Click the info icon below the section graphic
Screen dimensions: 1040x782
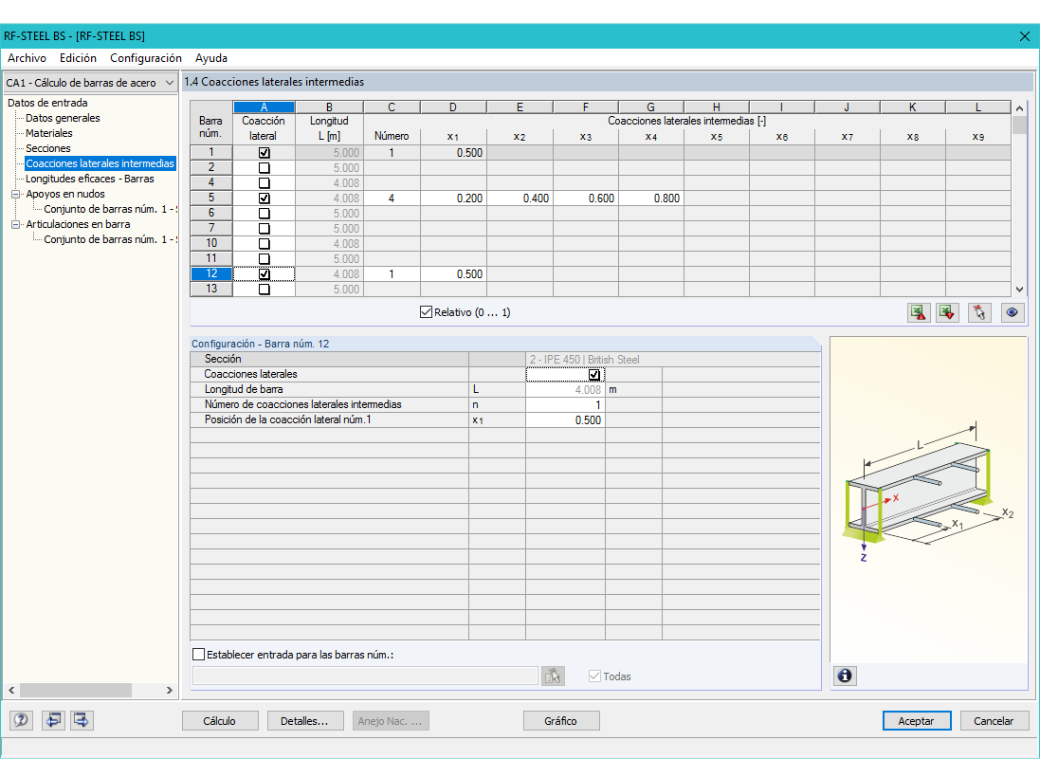(845, 675)
